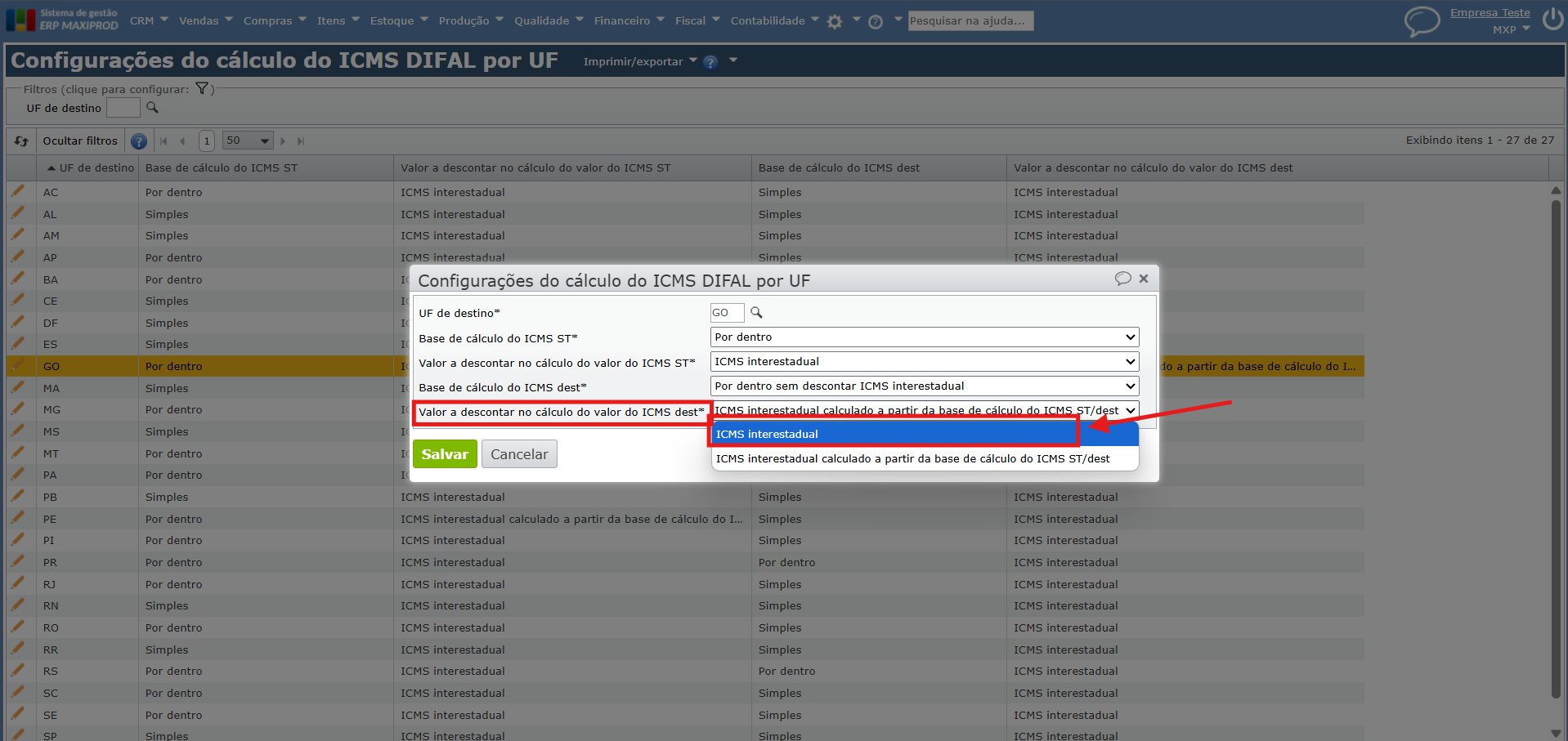Edit the MG row pencil icon
Viewport: 1568px width, 741px height.
click(17, 408)
